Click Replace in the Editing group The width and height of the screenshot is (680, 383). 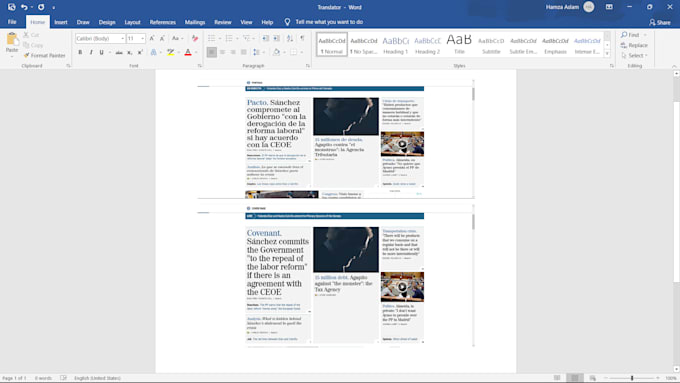[634, 45]
